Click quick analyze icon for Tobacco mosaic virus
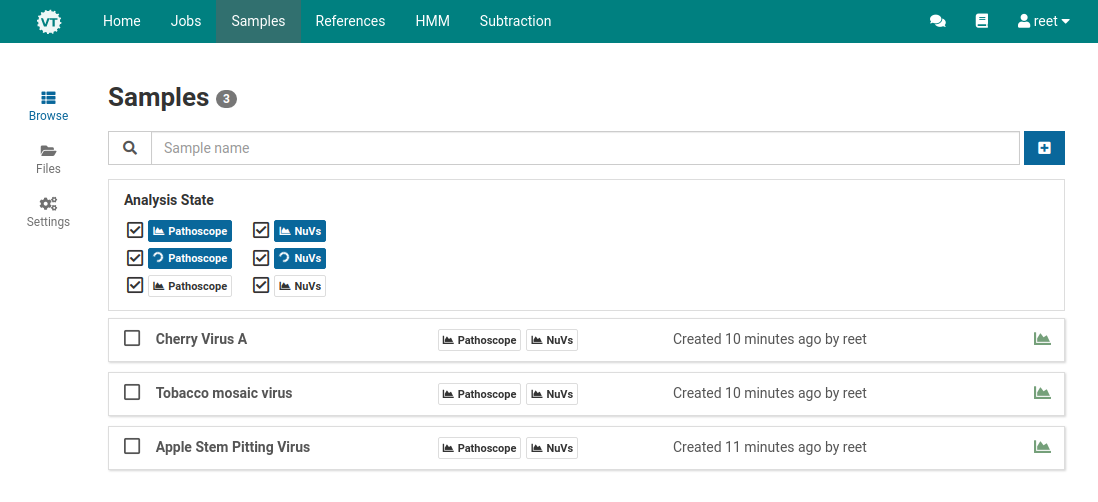This screenshot has height=502, width=1098. tap(1042, 393)
